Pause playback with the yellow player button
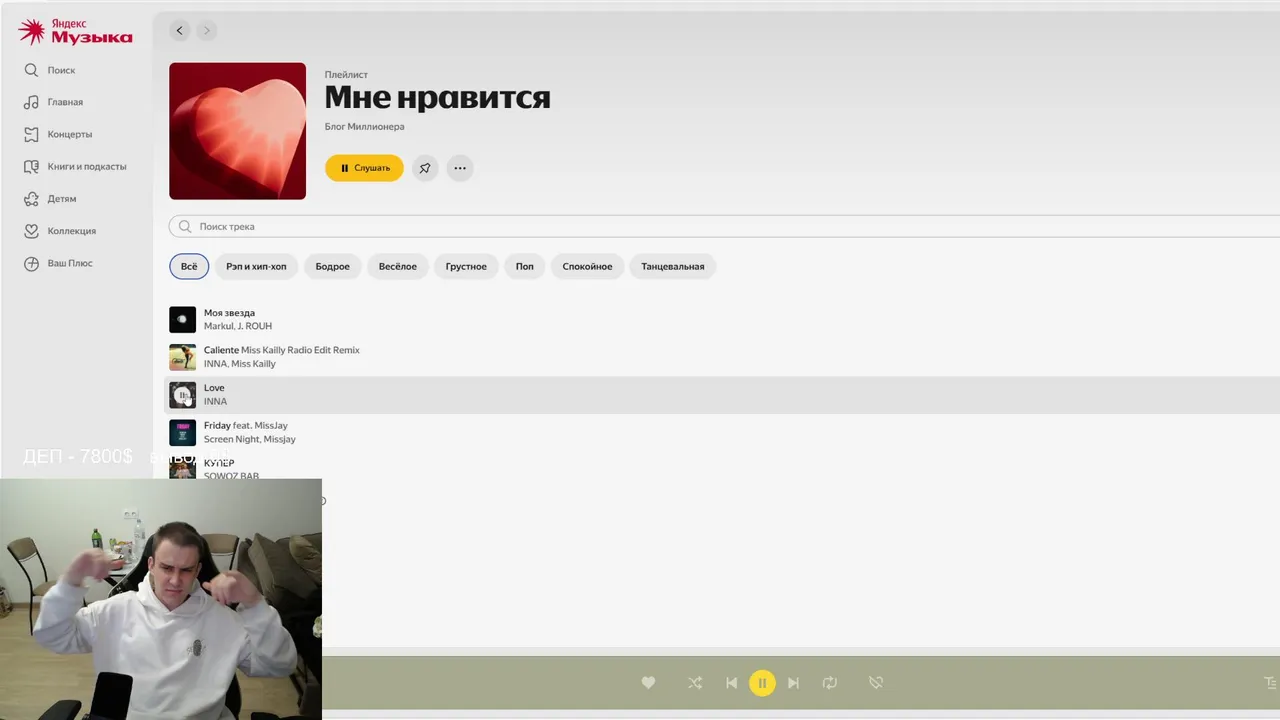The width and height of the screenshot is (1280, 720). pos(762,683)
